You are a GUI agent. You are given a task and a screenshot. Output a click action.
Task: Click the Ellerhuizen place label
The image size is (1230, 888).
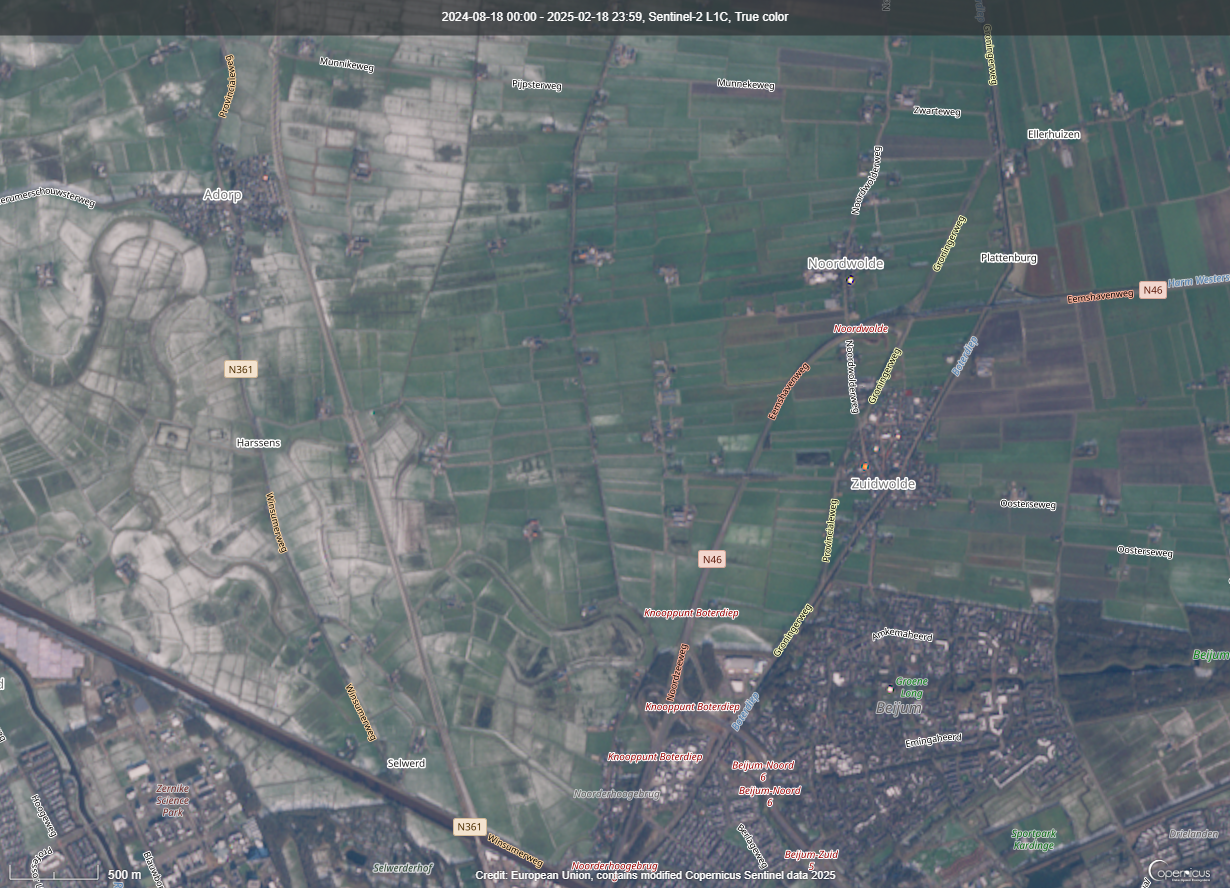(x=1054, y=134)
